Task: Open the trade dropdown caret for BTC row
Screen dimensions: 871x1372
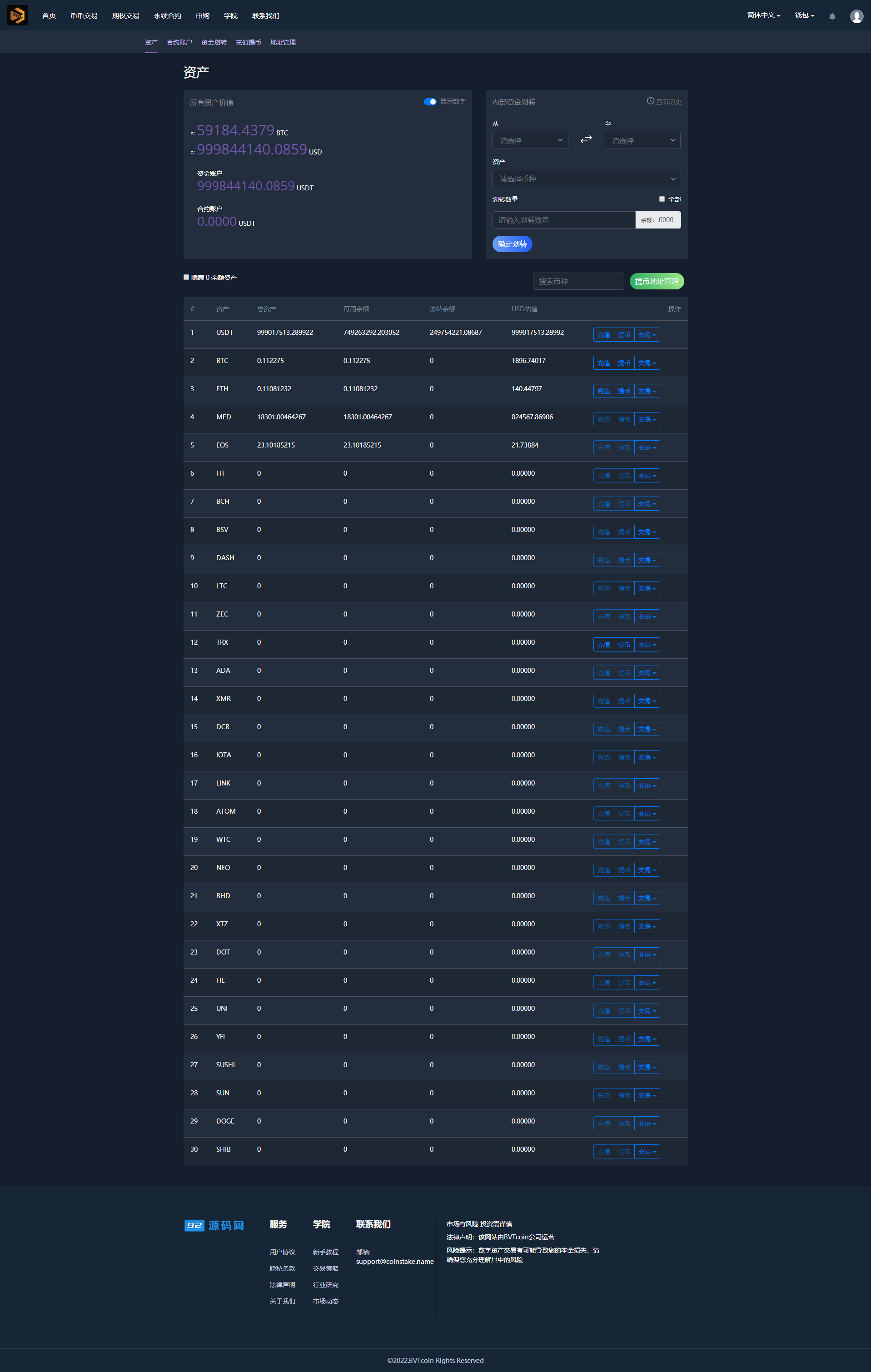Action: click(653, 363)
